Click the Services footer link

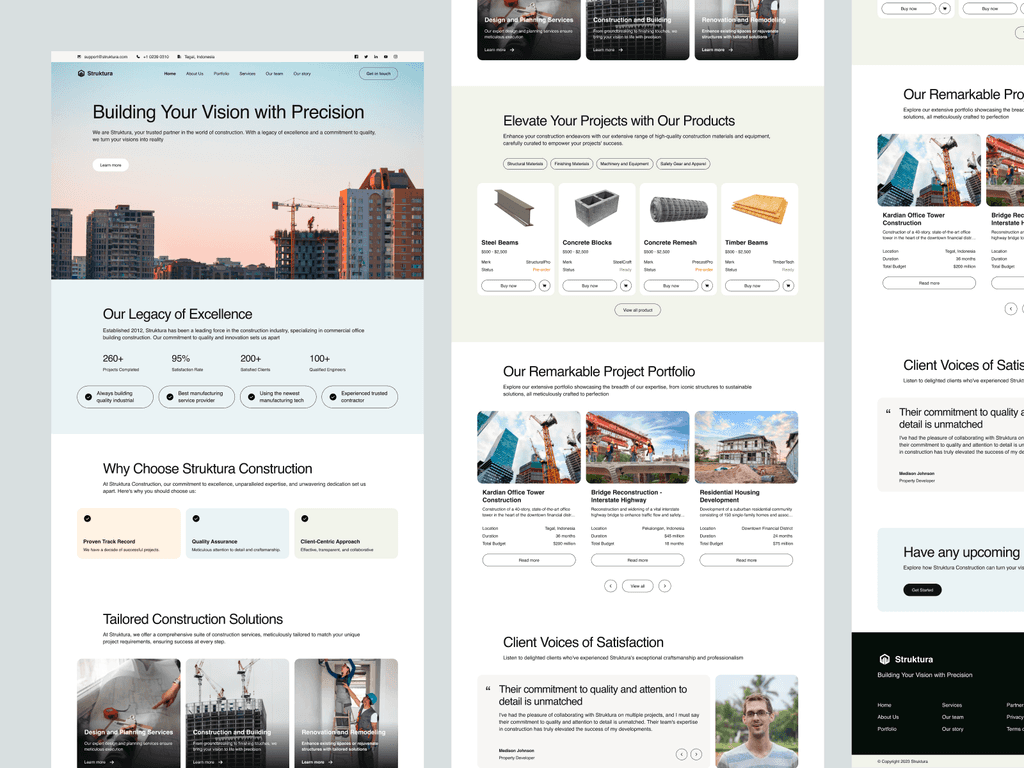pyautogui.click(x=952, y=705)
